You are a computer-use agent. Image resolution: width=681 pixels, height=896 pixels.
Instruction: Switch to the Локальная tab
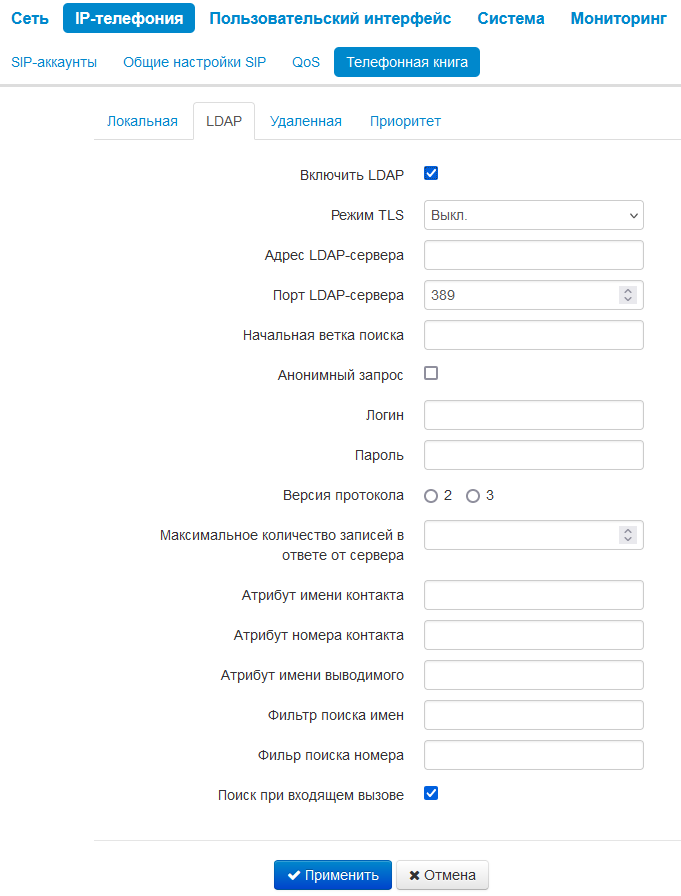point(142,121)
